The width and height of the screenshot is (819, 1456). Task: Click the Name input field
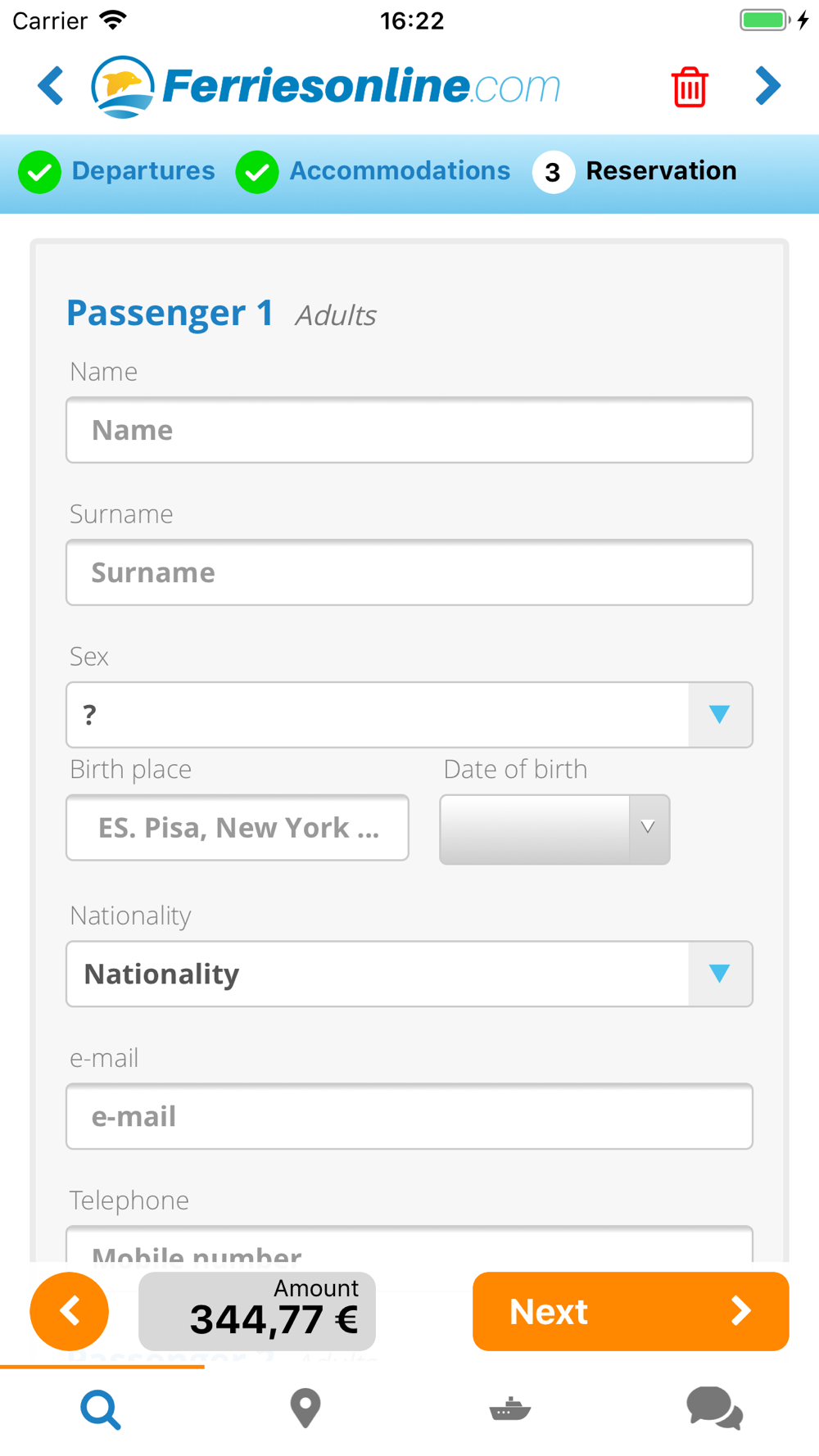(409, 430)
